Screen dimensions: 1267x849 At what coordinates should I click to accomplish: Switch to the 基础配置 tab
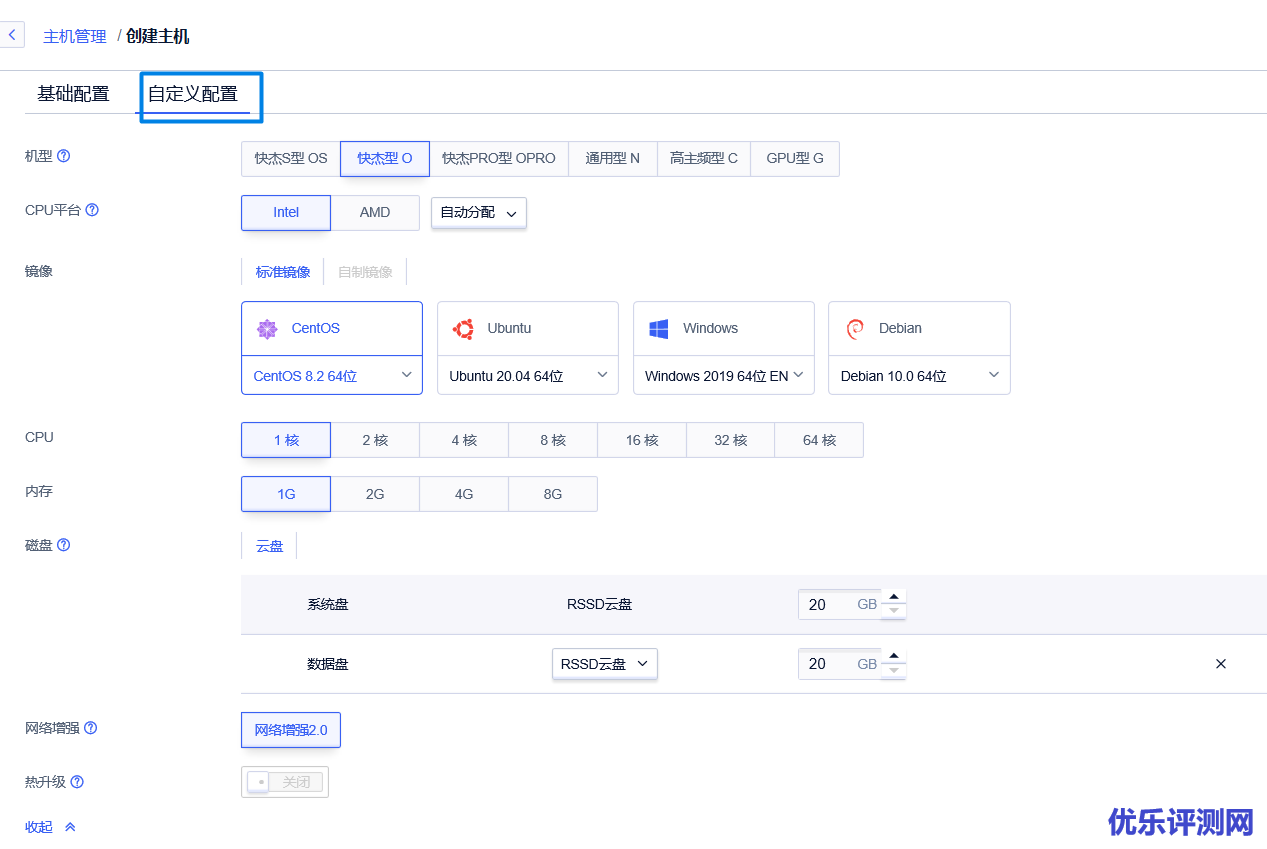point(73,95)
